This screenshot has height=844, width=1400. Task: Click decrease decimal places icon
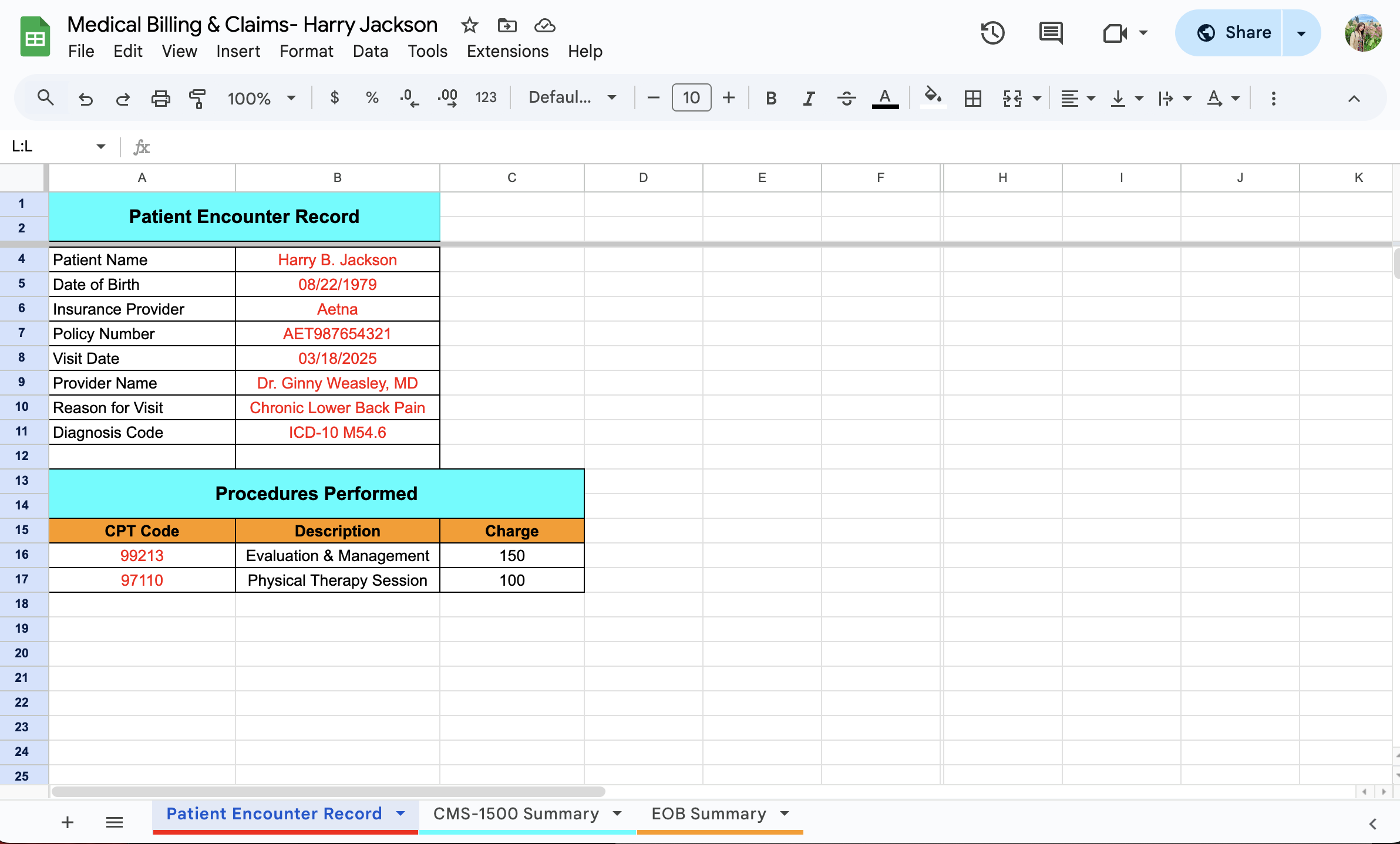pyautogui.click(x=409, y=98)
